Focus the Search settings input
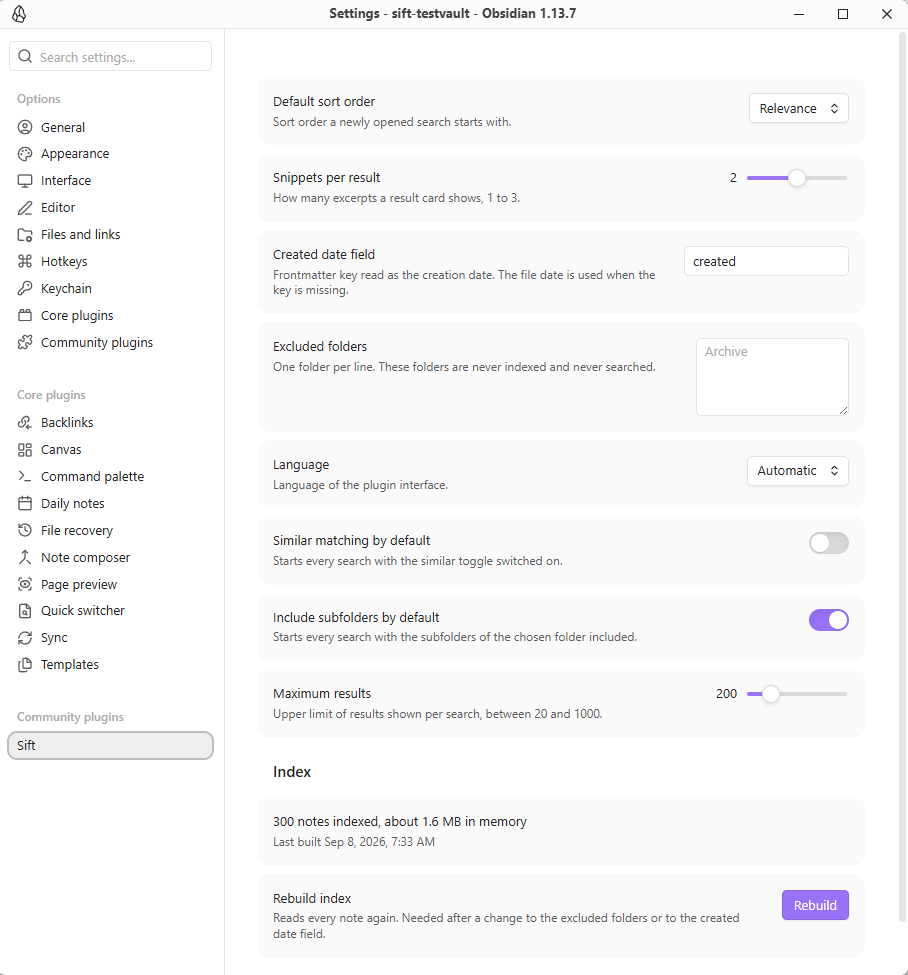This screenshot has height=975, width=908. pos(111,57)
